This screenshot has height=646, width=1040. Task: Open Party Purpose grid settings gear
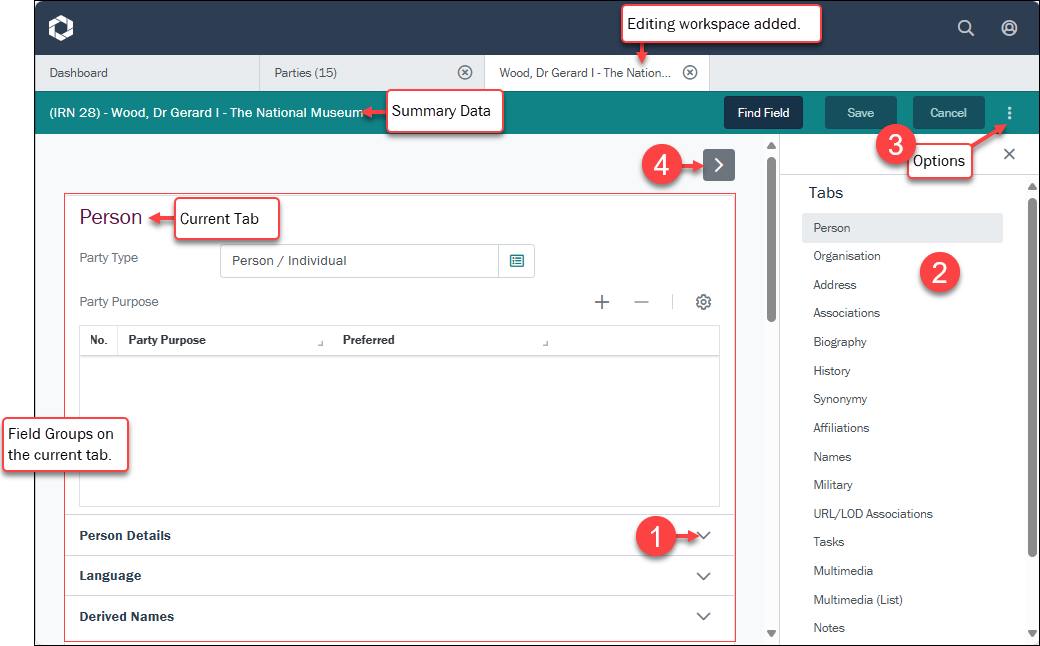[703, 302]
